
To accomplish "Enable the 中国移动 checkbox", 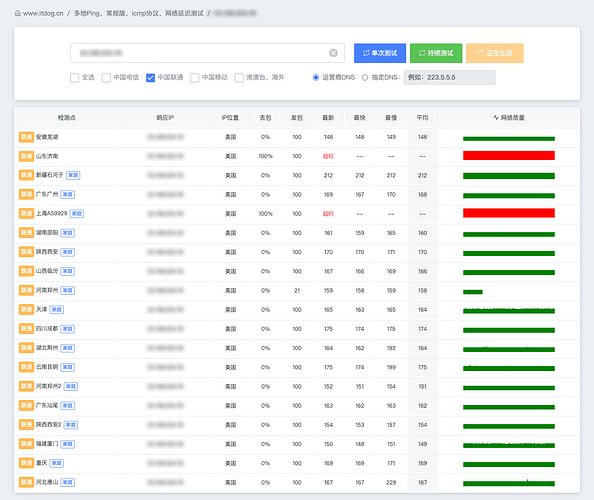I will (x=195, y=78).
